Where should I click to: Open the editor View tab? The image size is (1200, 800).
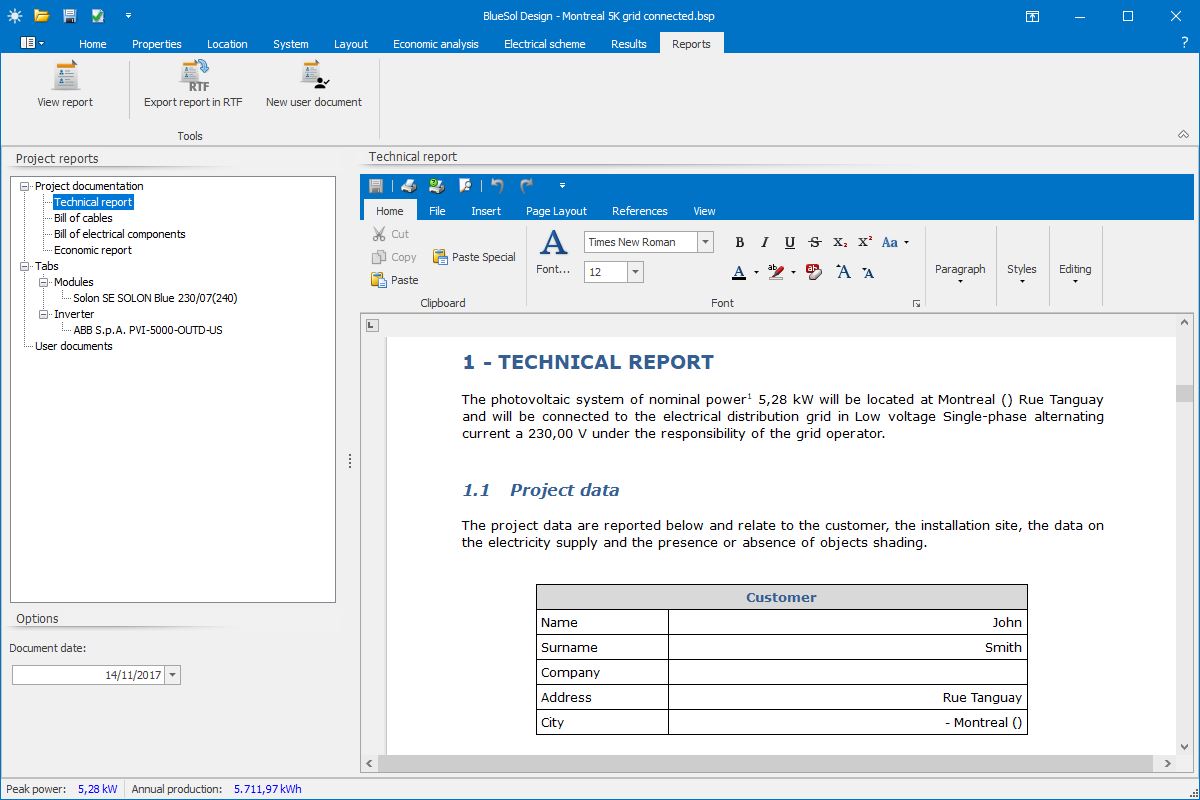[x=704, y=211]
